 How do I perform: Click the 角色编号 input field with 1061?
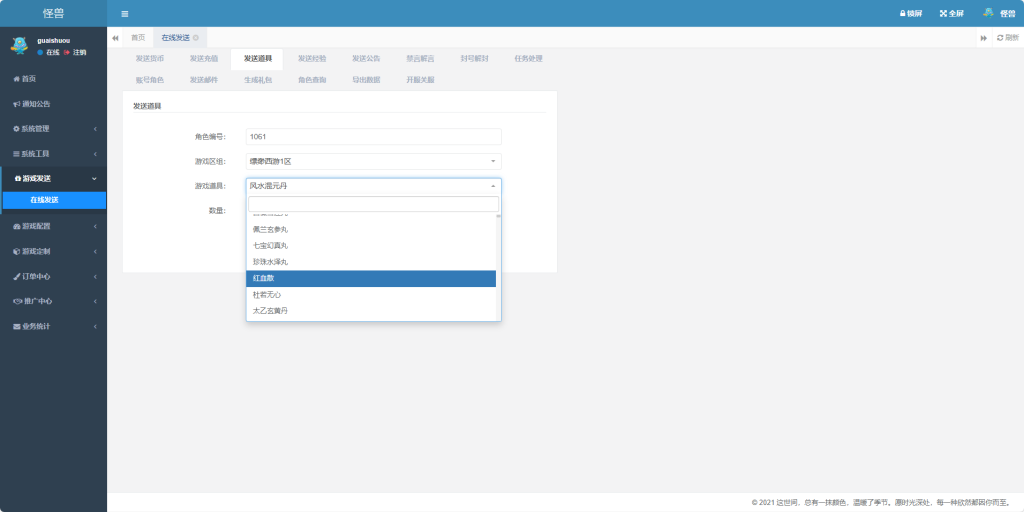coord(374,136)
